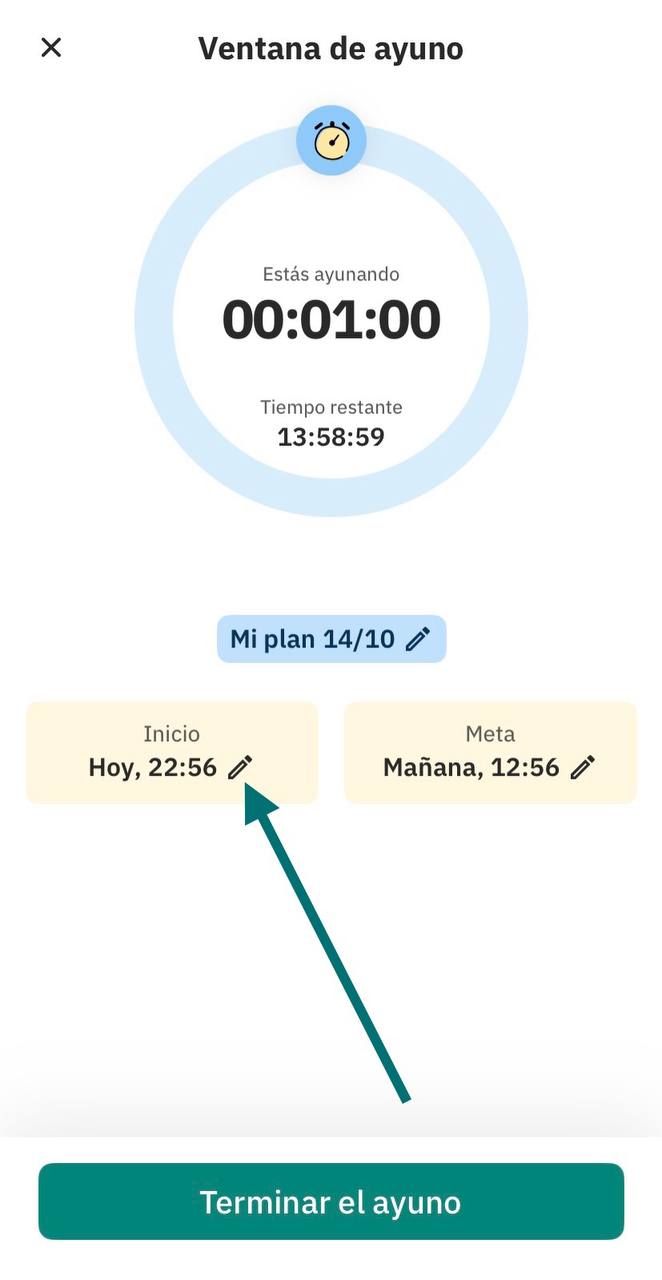Tap the stopwatch icon atop the ring

[331, 140]
